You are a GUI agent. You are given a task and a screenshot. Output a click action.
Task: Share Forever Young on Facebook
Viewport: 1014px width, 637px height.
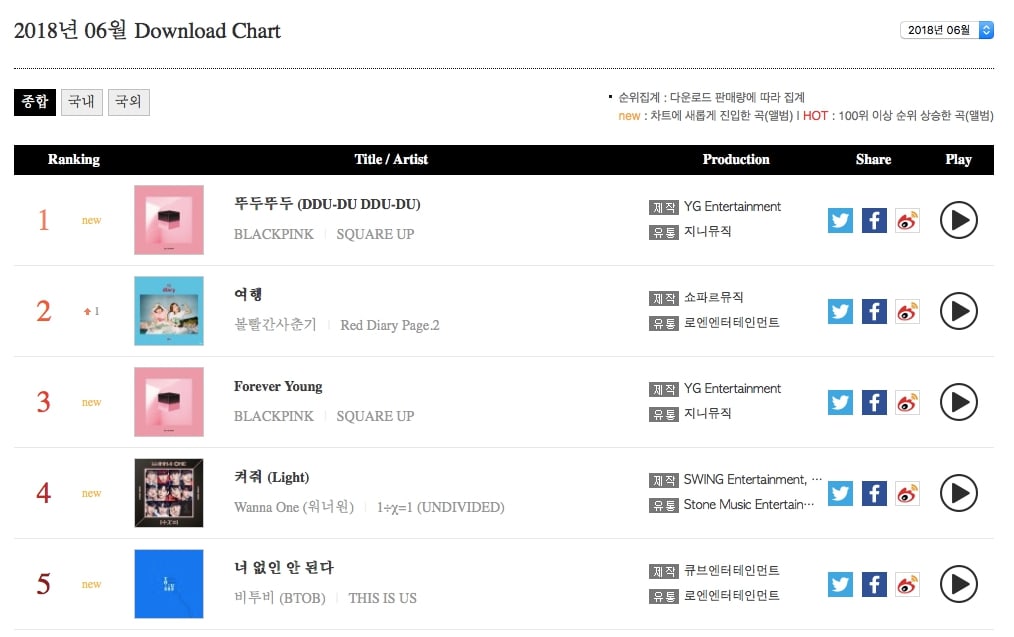tap(874, 402)
